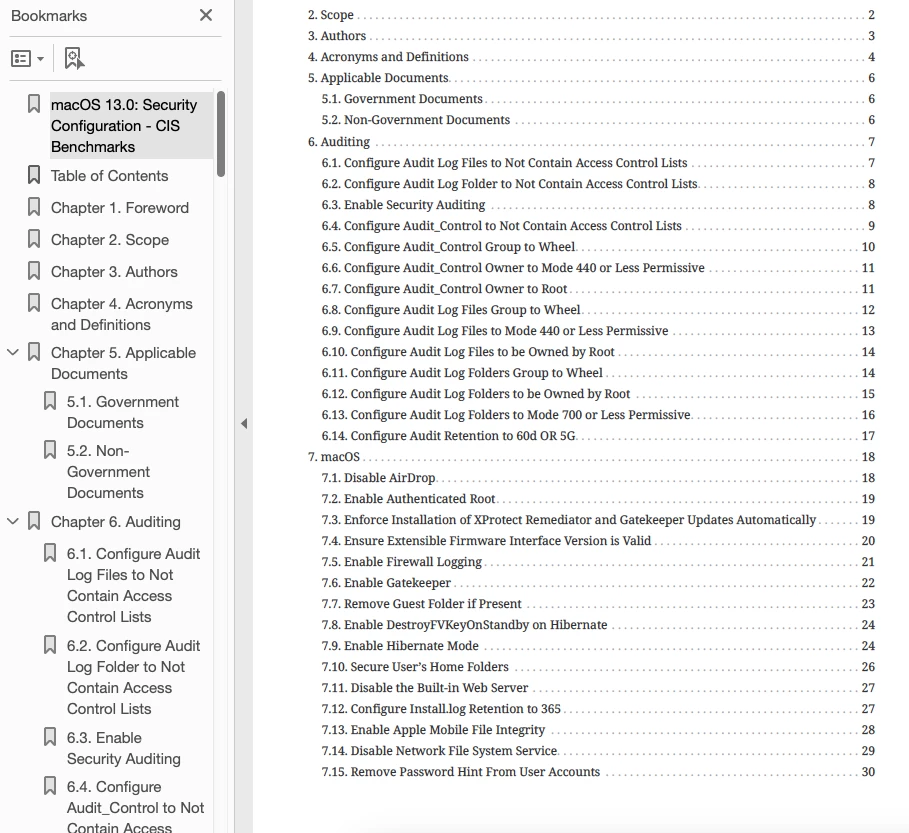Click contents entry 6.3. Enable Security Auditing
The image size is (909, 833).
(403, 205)
